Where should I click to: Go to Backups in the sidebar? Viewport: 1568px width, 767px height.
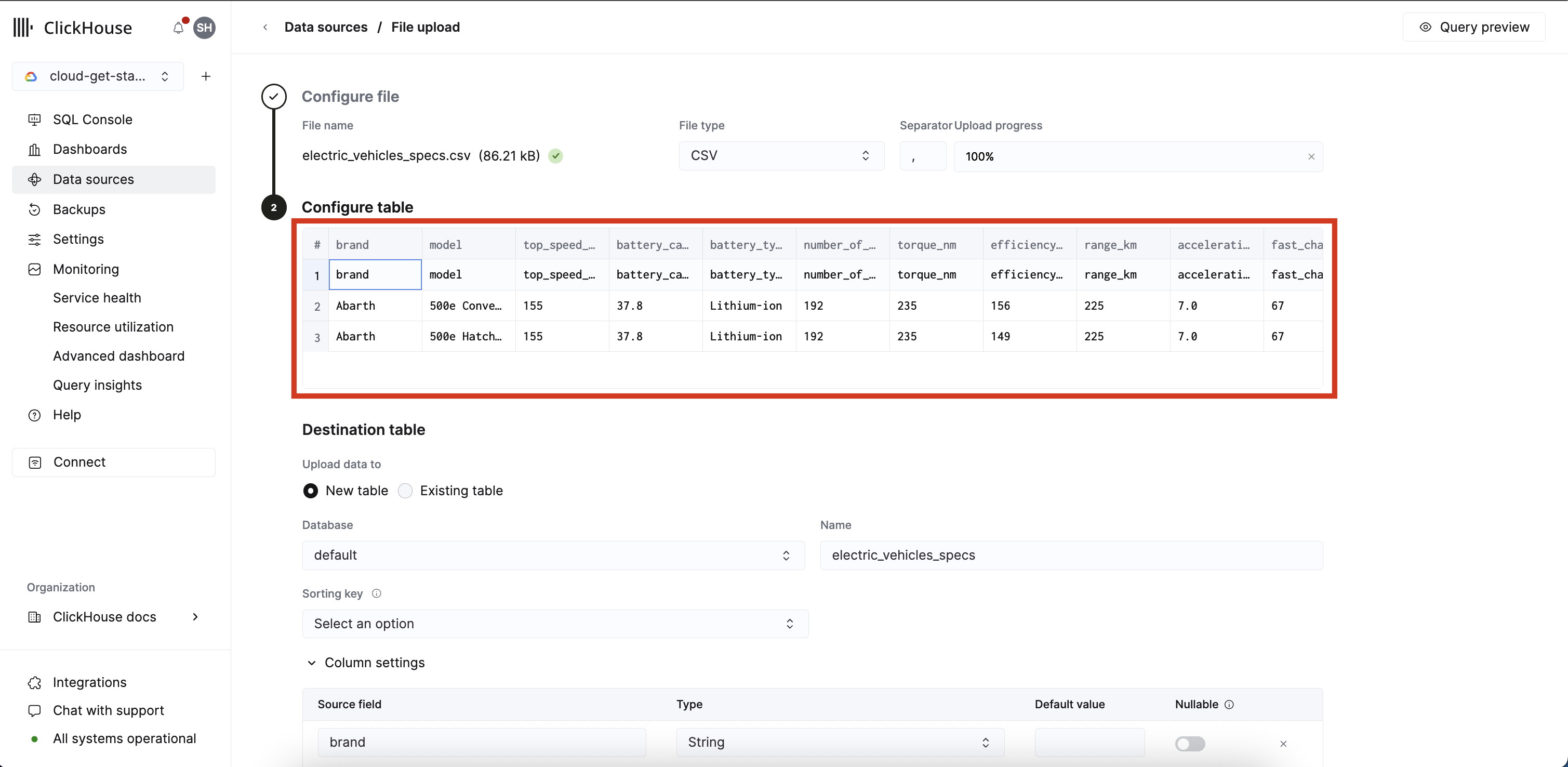79,209
